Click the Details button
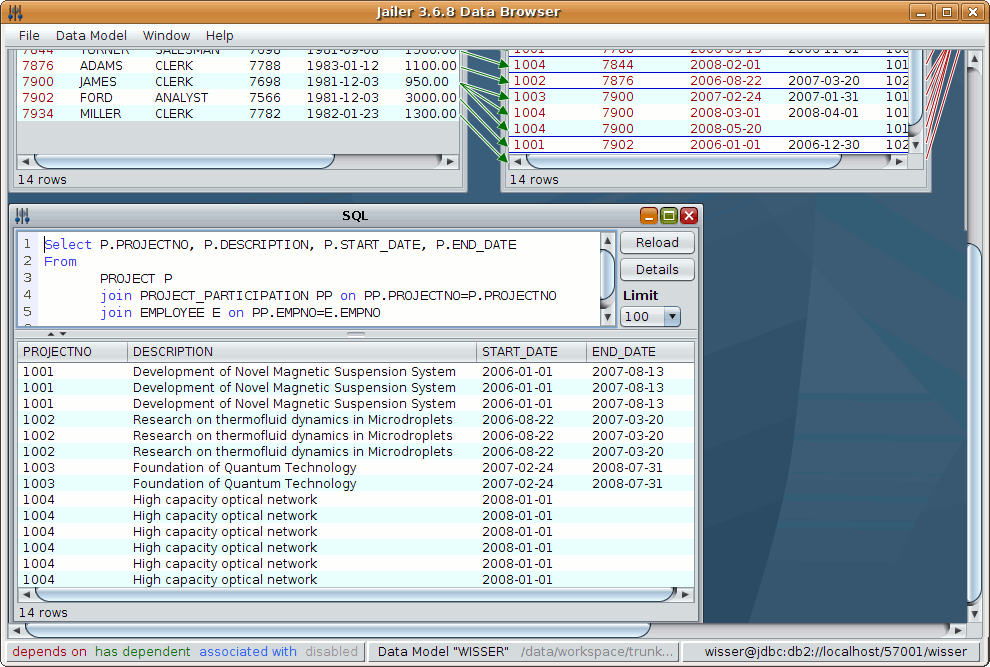This screenshot has height=667, width=990. (657, 270)
